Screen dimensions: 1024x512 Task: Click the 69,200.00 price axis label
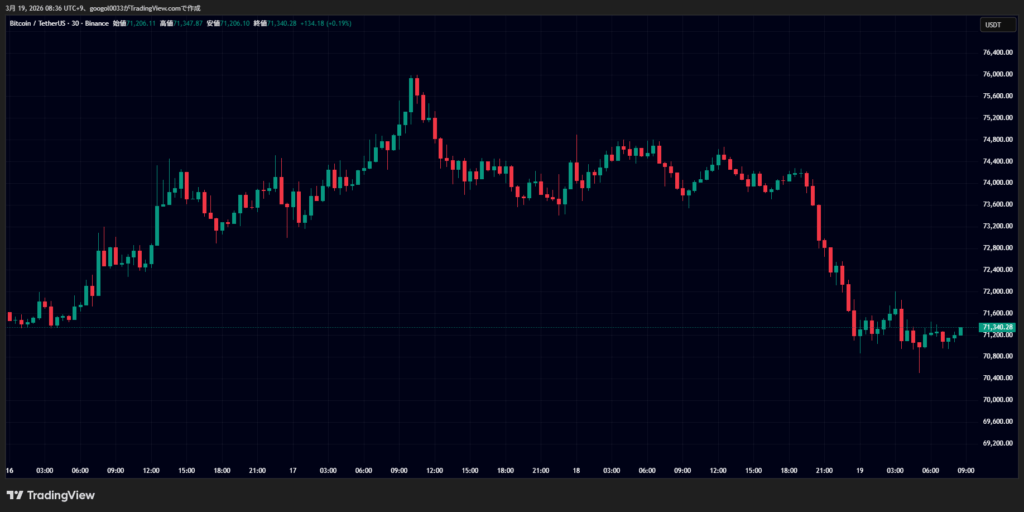click(x=998, y=443)
